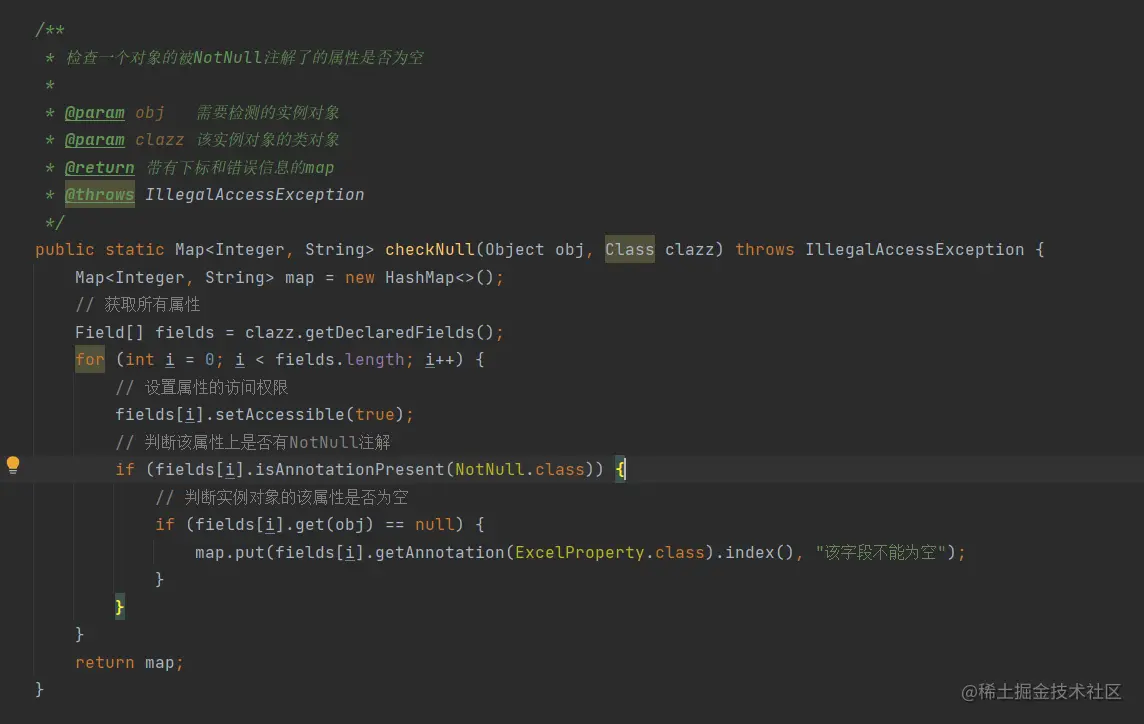Click 'fields.length' in for loop
The height and width of the screenshot is (724, 1144).
339,360
